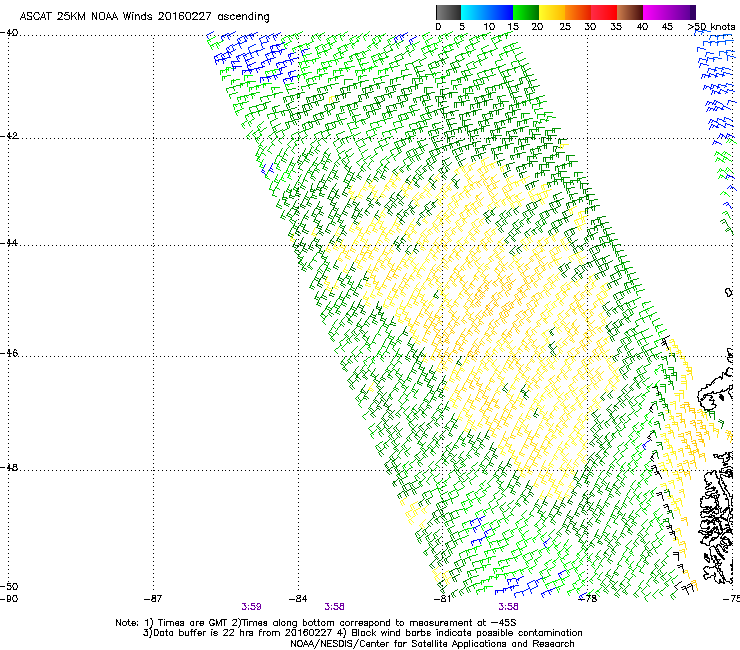740x650 pixels.
Task: Click the legend scale label '10'
Action: (x=489, y=27)
